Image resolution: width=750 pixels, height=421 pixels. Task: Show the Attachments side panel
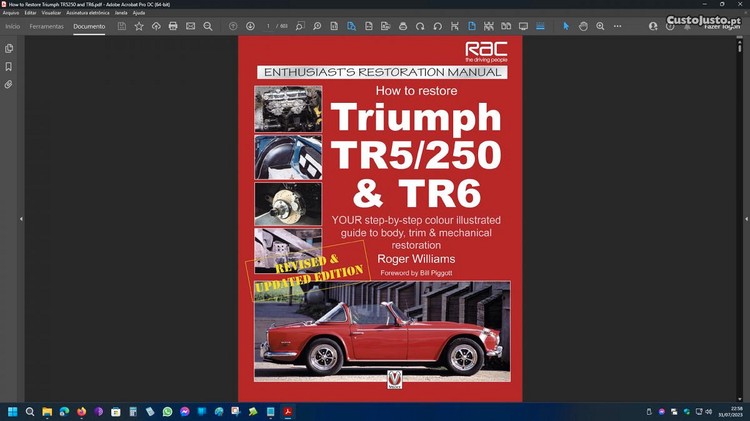pyautogui.click(x=9, y=85)
